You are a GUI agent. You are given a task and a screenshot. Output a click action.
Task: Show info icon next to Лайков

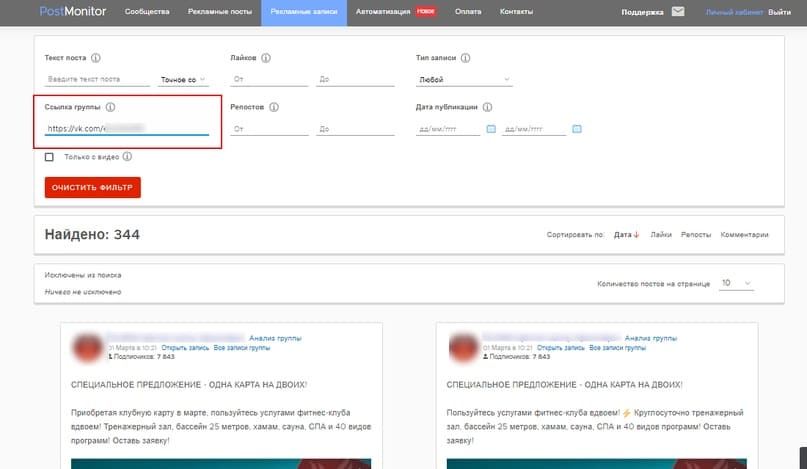click(266, 58)
